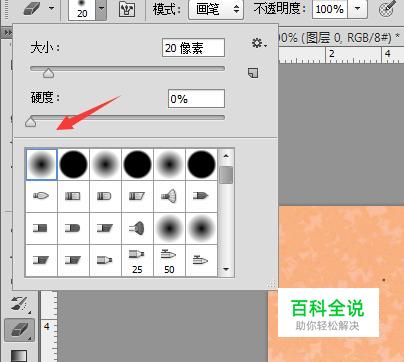Image resolution: width=404 pixels, height=362 pixels.
Task: Select the highlighted soft round brush preset
Action: [42, 164]
